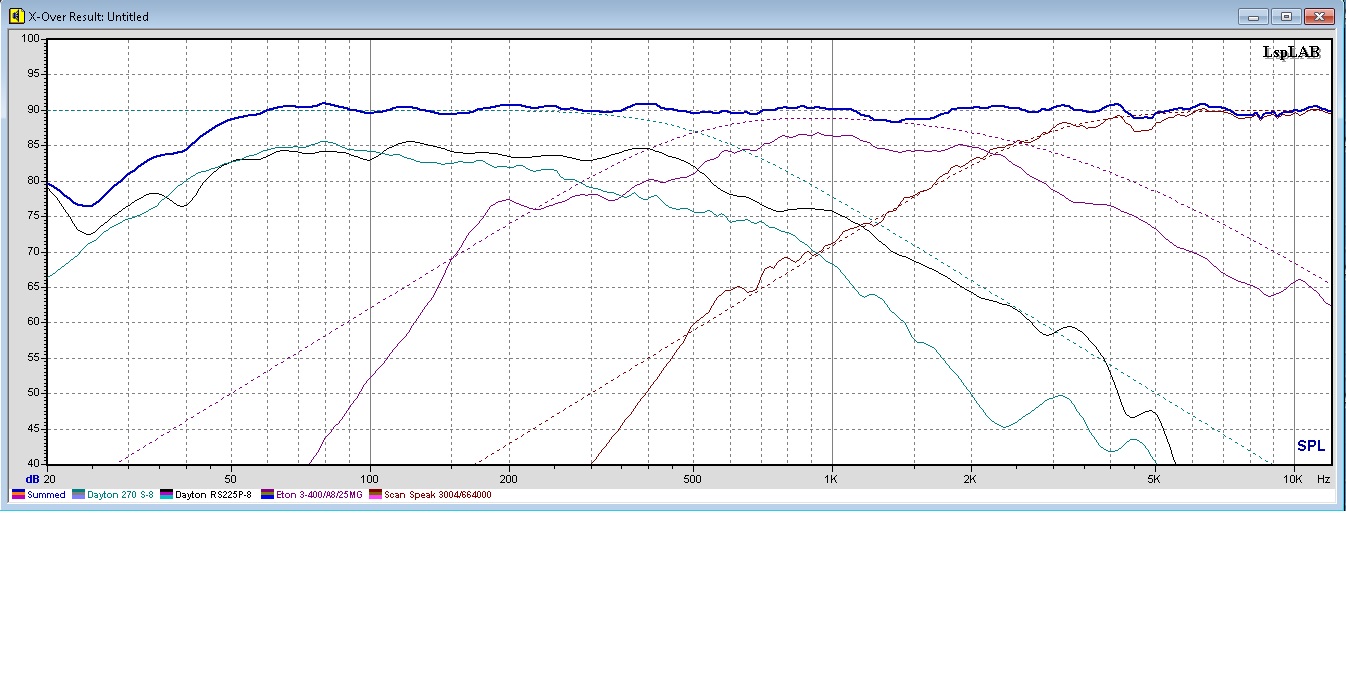This screenshot has width=1346, height=681.
Task: Maximize the X-Over Result window
Action: (x=1286, y=16)
